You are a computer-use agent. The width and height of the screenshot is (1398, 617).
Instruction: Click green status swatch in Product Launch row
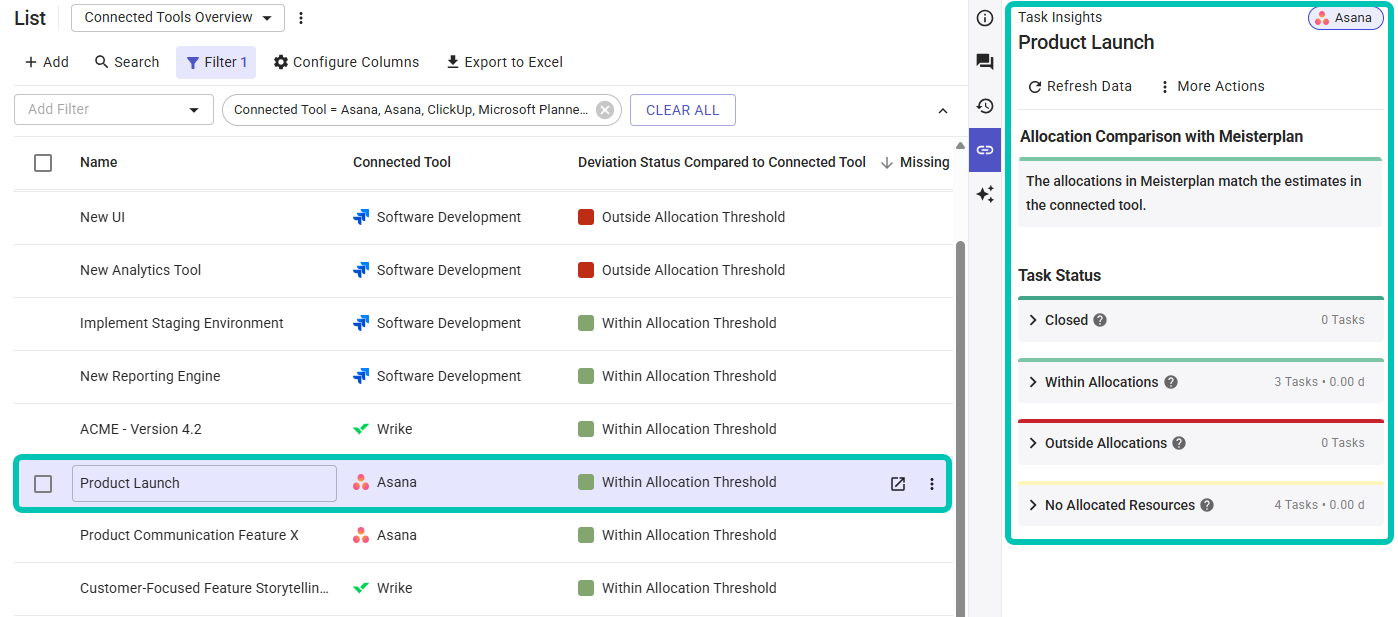(x=586, y=482)
